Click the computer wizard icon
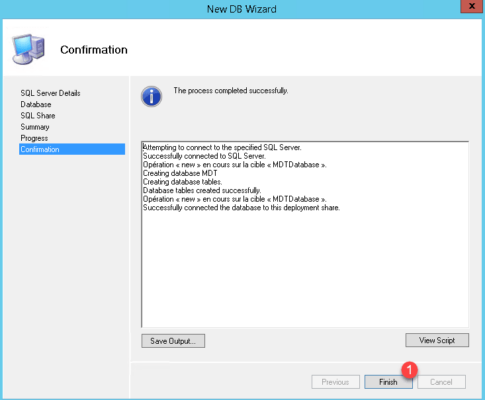 (x=28, y=49)
